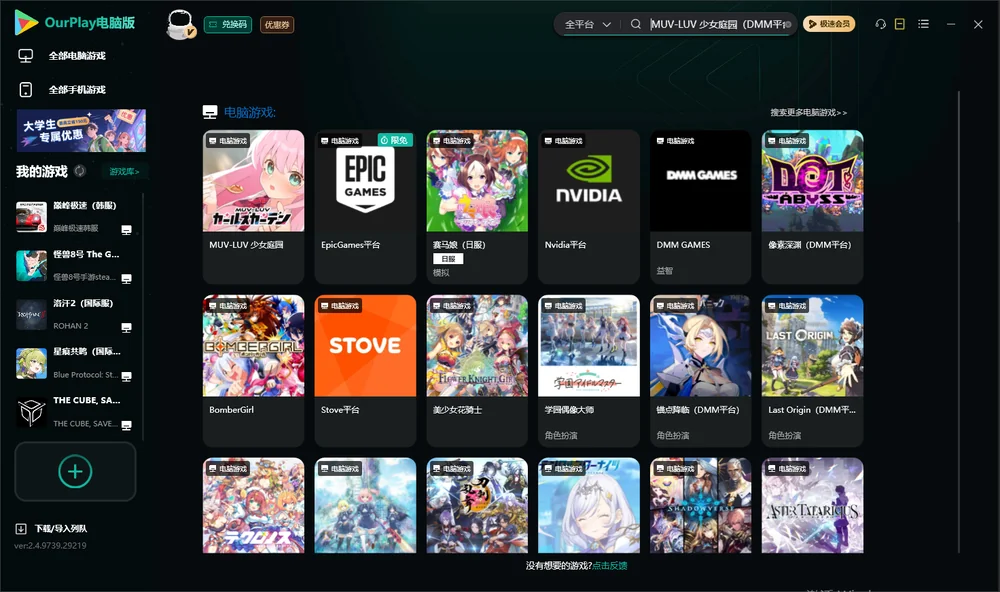Click PC icon beside THE CUBE, SAVE
This screenshot has height=592, width=1000.
point(126,425)
